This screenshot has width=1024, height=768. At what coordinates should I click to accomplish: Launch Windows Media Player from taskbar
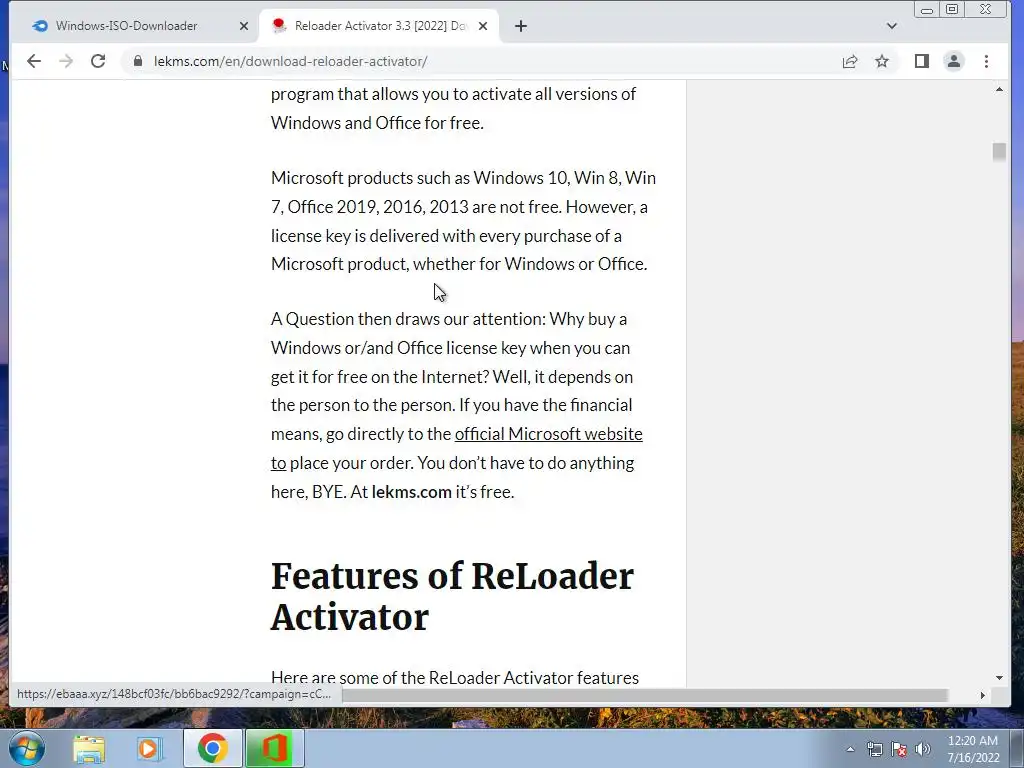(150, 748)
